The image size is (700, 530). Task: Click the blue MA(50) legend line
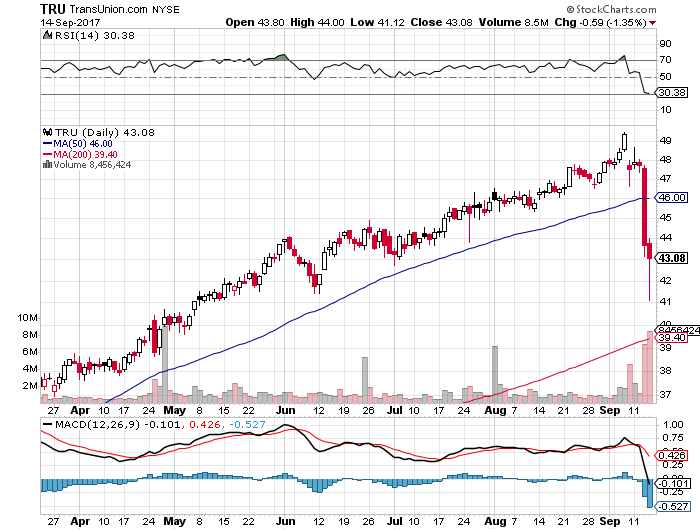click(46, 142)
